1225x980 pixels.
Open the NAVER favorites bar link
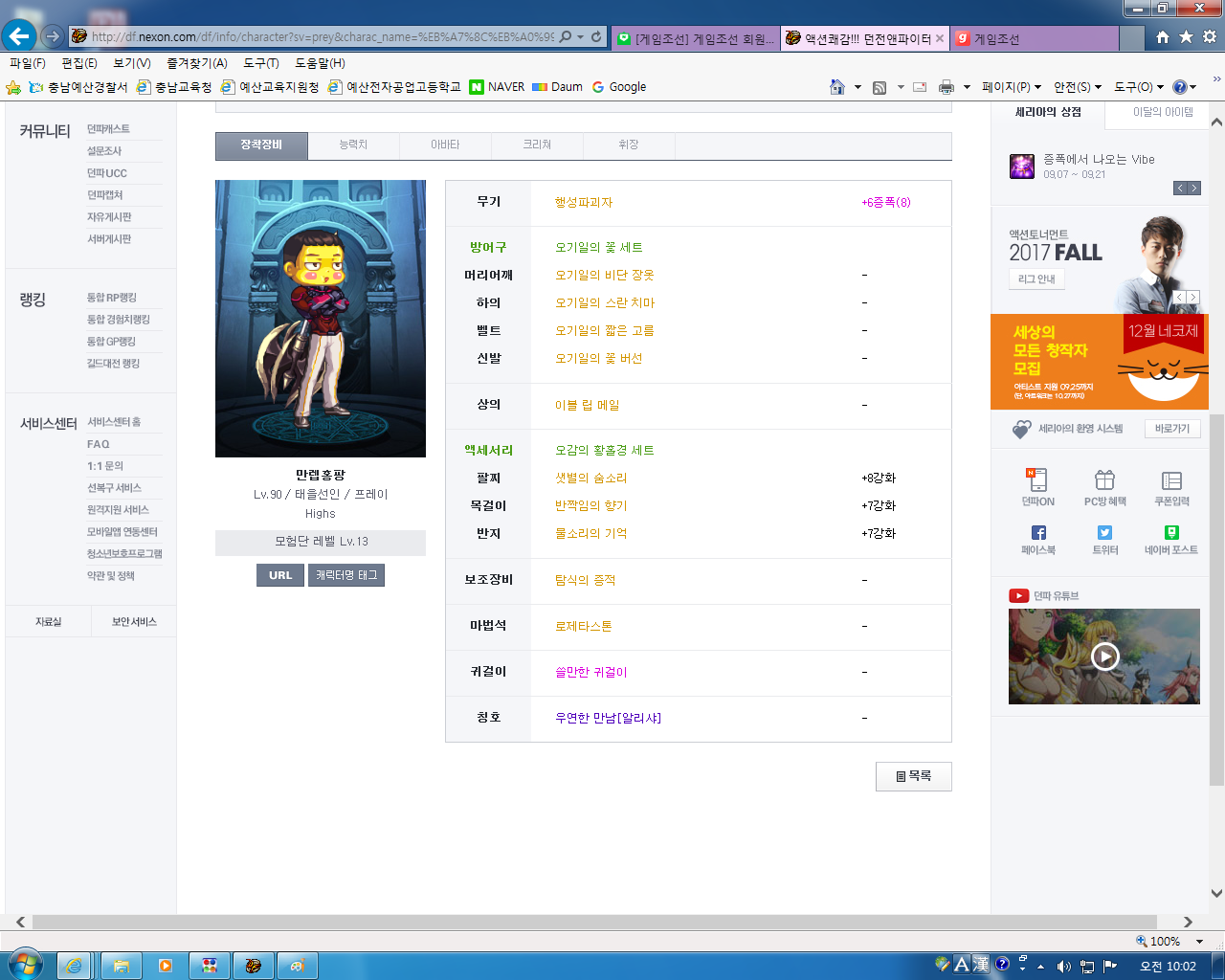[x=497, y=87]
